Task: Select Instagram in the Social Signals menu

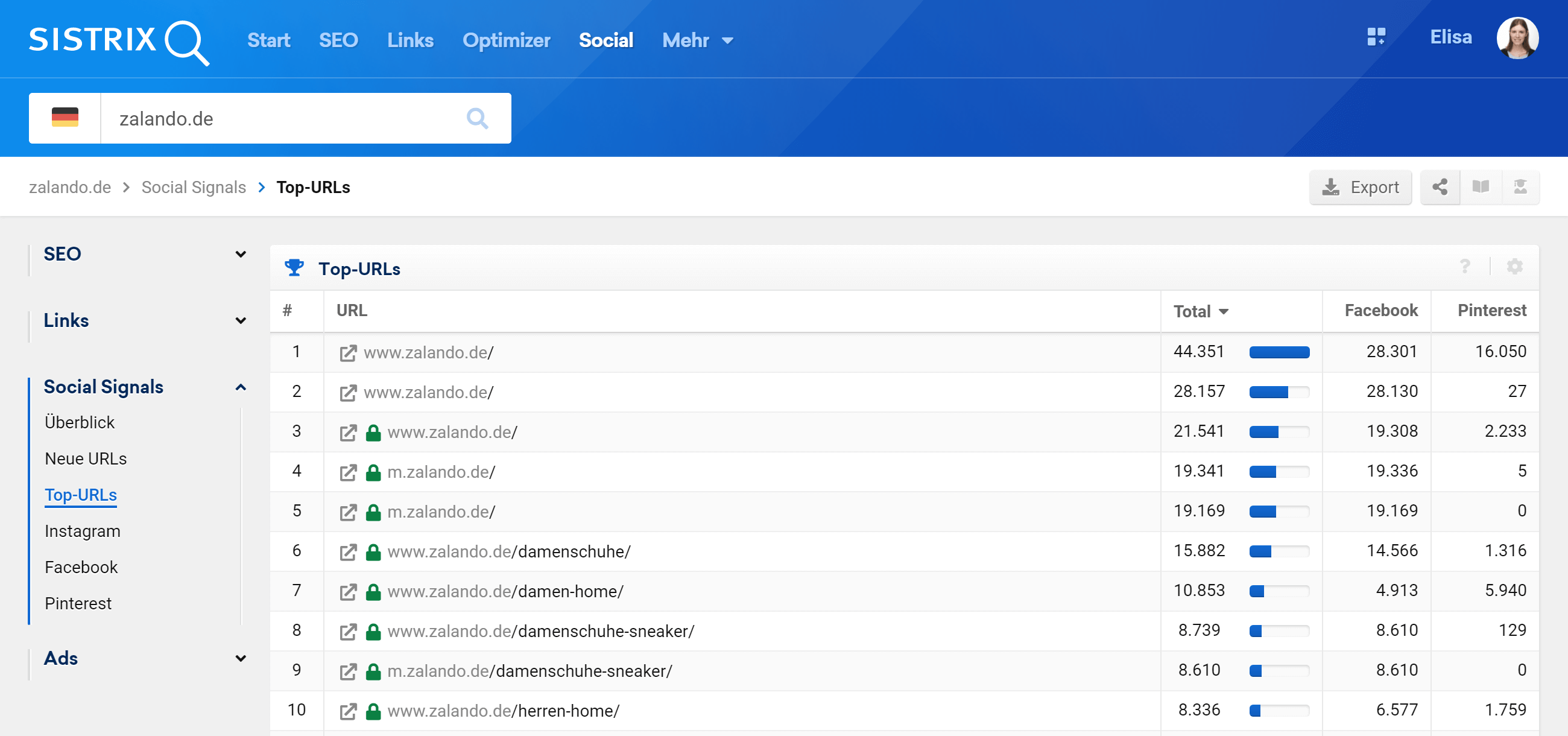Action: point(82,531)
